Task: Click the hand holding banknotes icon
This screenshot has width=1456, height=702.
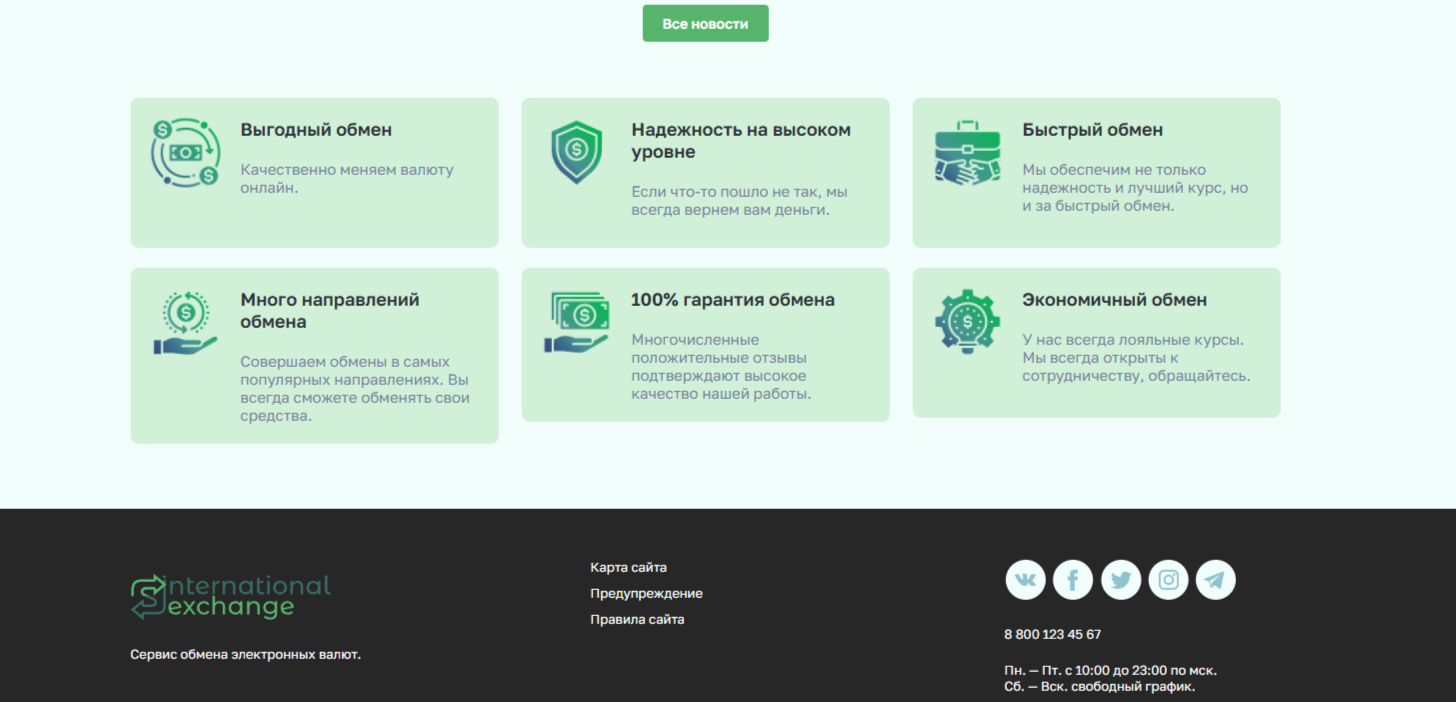Action: (576, 322)
